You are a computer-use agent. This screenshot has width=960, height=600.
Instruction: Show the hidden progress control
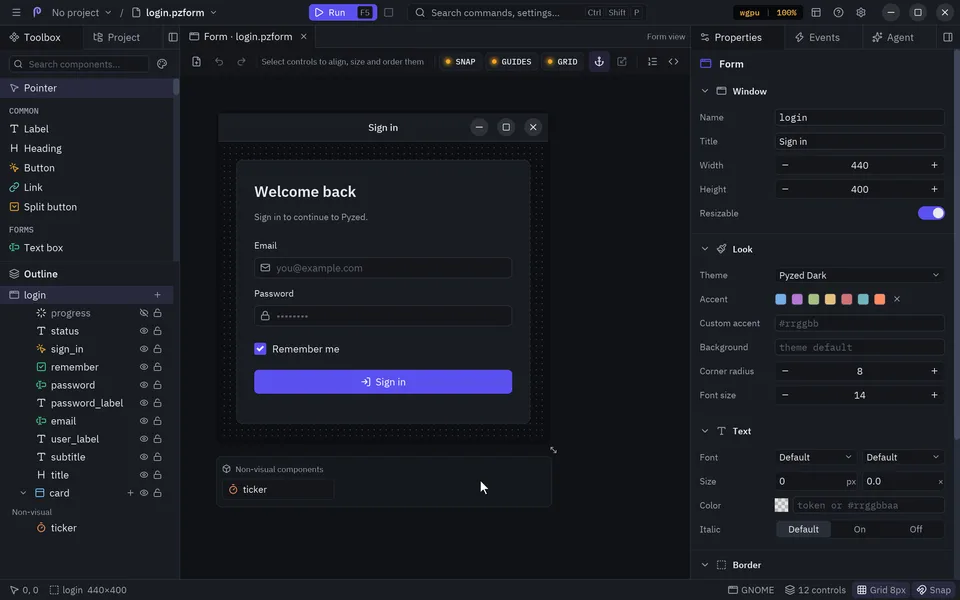pyautogui.click(x=144, y=313)
